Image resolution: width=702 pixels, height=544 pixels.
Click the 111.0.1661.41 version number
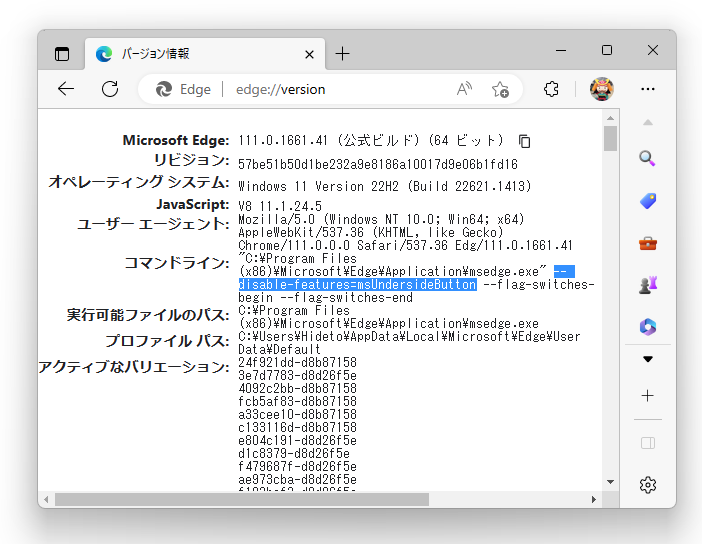(x=283, y=141)
